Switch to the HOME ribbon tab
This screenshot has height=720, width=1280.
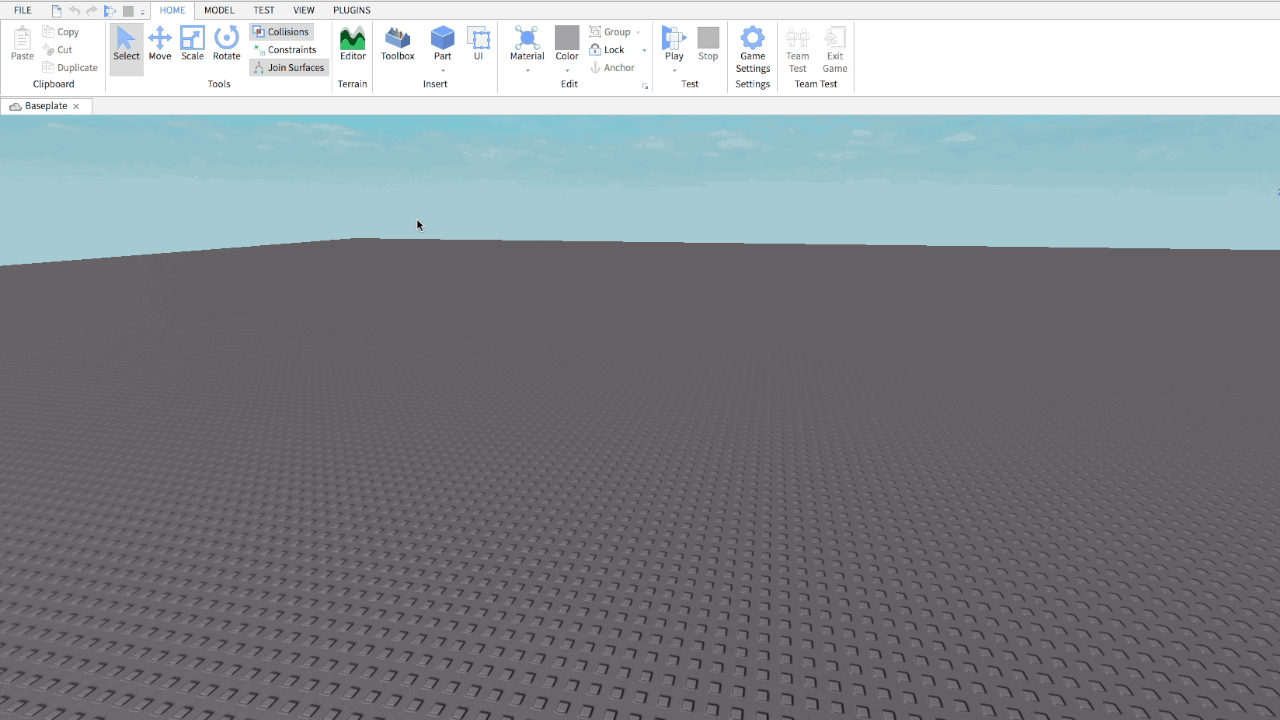(172, 10)
